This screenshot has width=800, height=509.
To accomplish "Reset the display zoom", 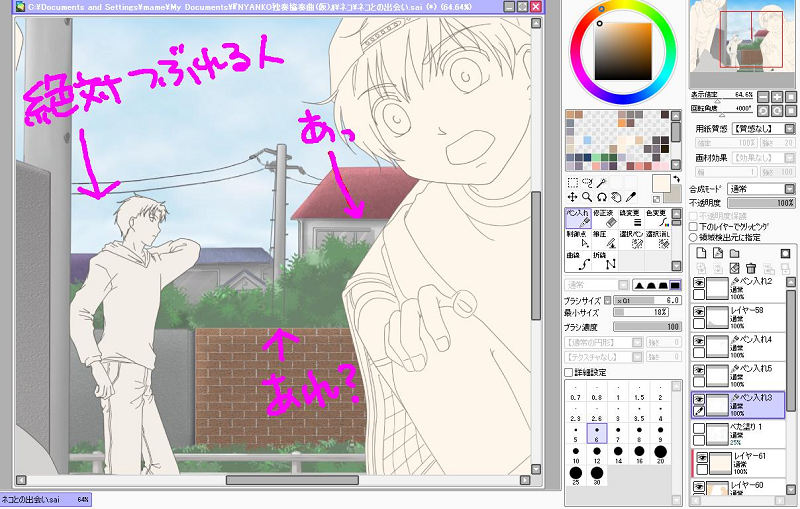I will click(x=790, y=97).
